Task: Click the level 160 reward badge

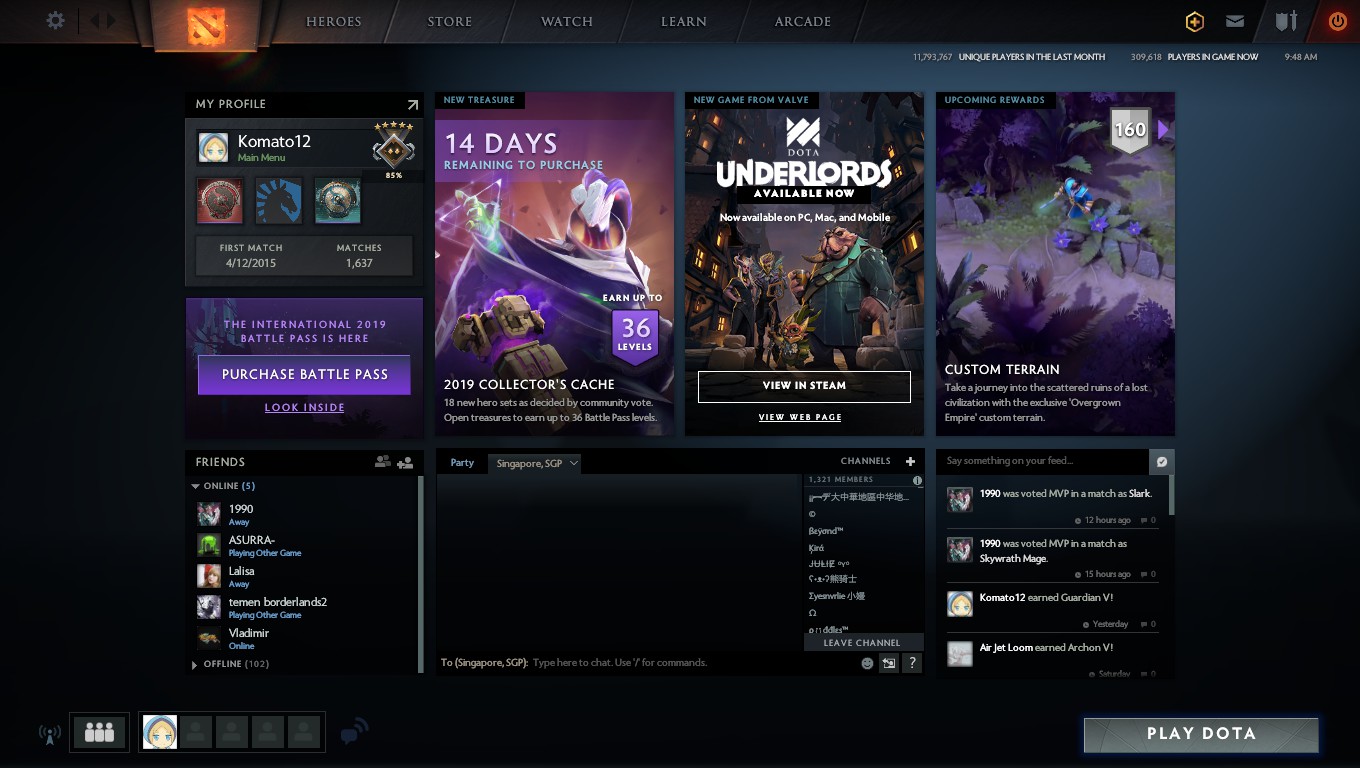Action: 1129,131
